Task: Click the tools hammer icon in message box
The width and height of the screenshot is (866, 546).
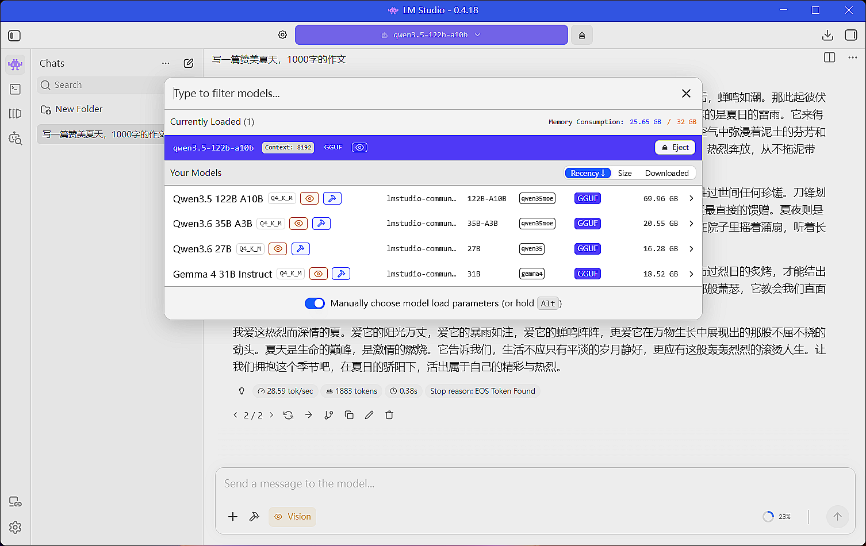Action: [x=254, y=516]
